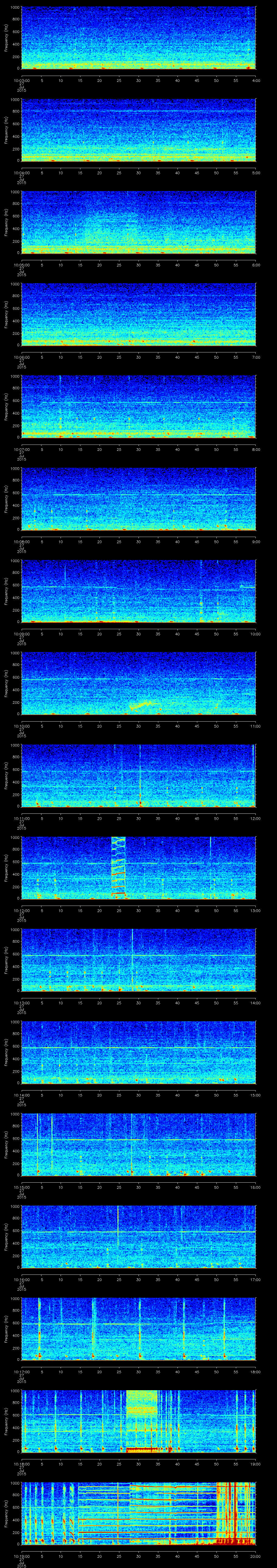Select the spectrogram panel starting at 10:07:00
This screenshot has height=1568, width=277.
(138, 407)
